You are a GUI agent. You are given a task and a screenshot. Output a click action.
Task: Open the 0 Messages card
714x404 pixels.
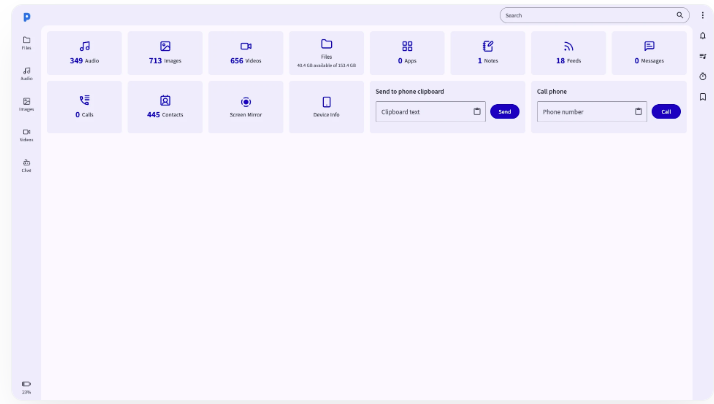pos(649,53)
